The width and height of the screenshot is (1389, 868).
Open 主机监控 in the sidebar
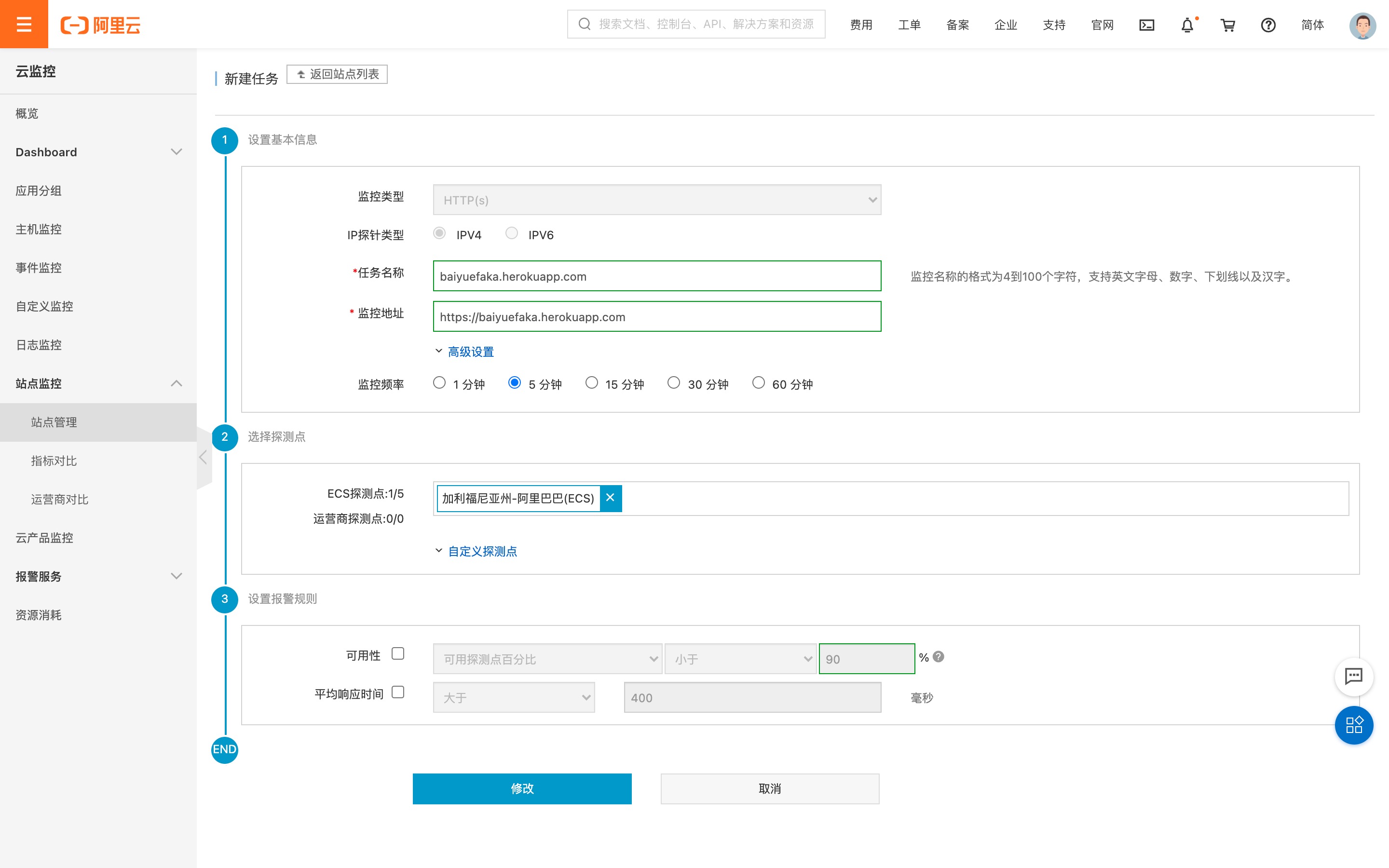39,229
